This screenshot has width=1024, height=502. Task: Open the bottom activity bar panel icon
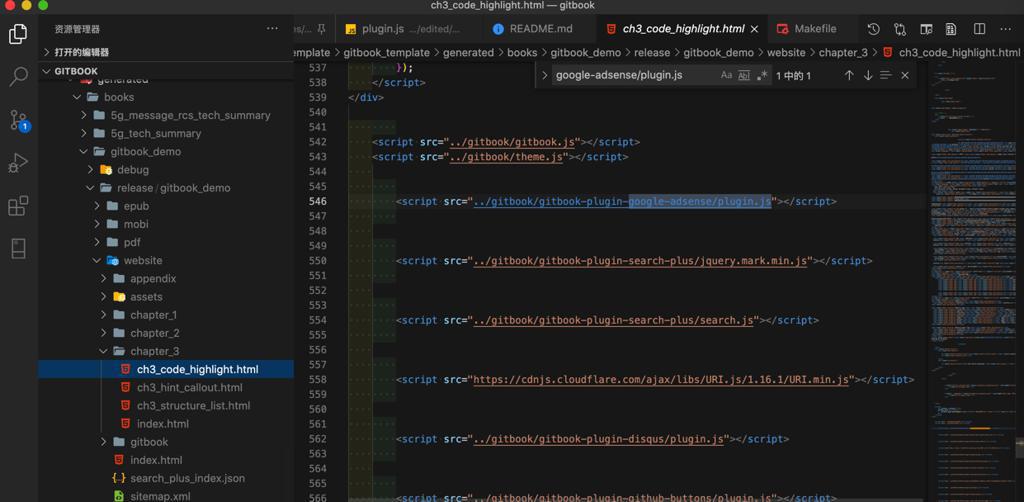click(x=18, y=249)
